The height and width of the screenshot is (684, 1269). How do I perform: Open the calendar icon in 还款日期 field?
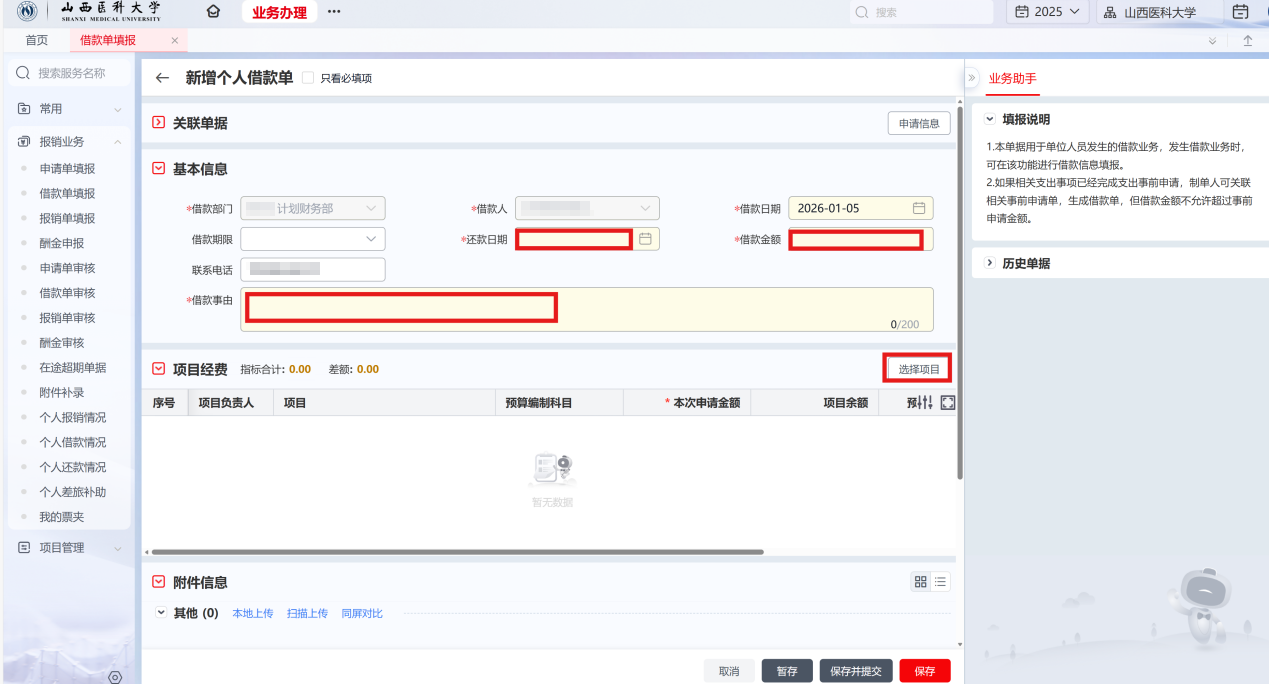click(645, 239)
